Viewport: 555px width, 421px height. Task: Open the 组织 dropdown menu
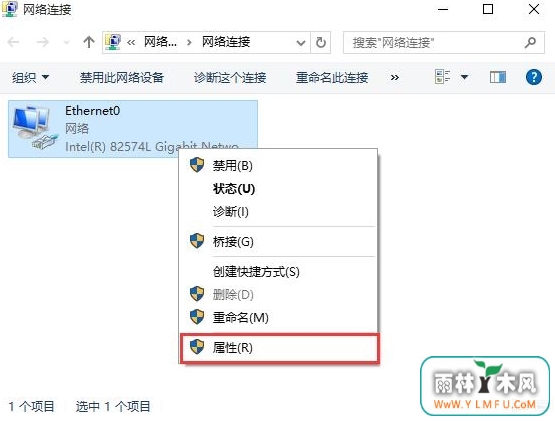tap(30, 77)
